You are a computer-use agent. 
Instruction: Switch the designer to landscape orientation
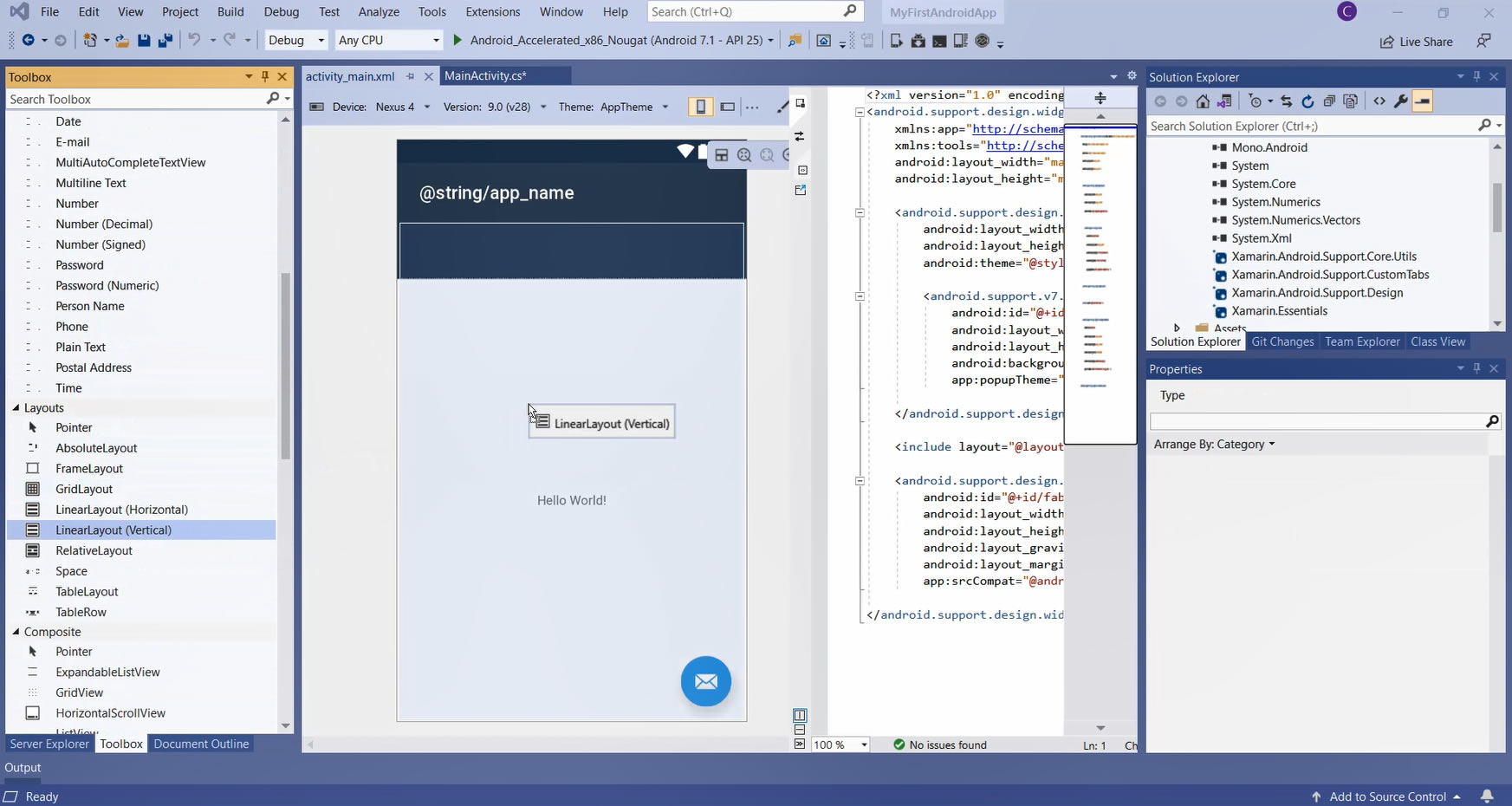[x=728, y=107]
